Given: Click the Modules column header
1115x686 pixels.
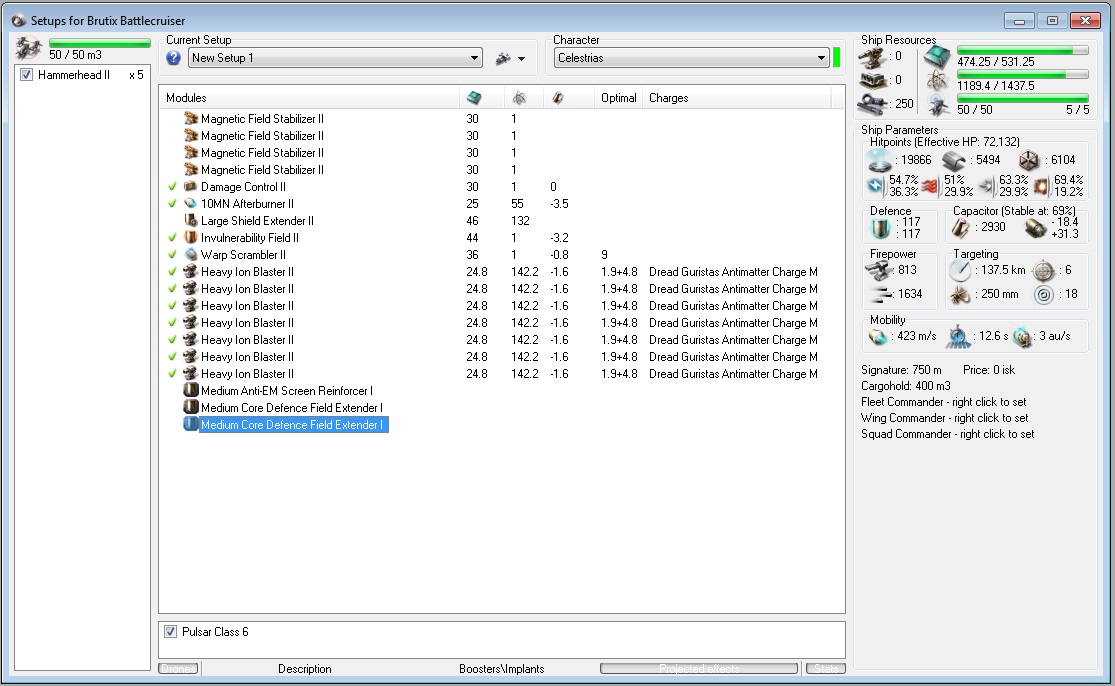Looking at the screenshot, I should tap(309, 98).
